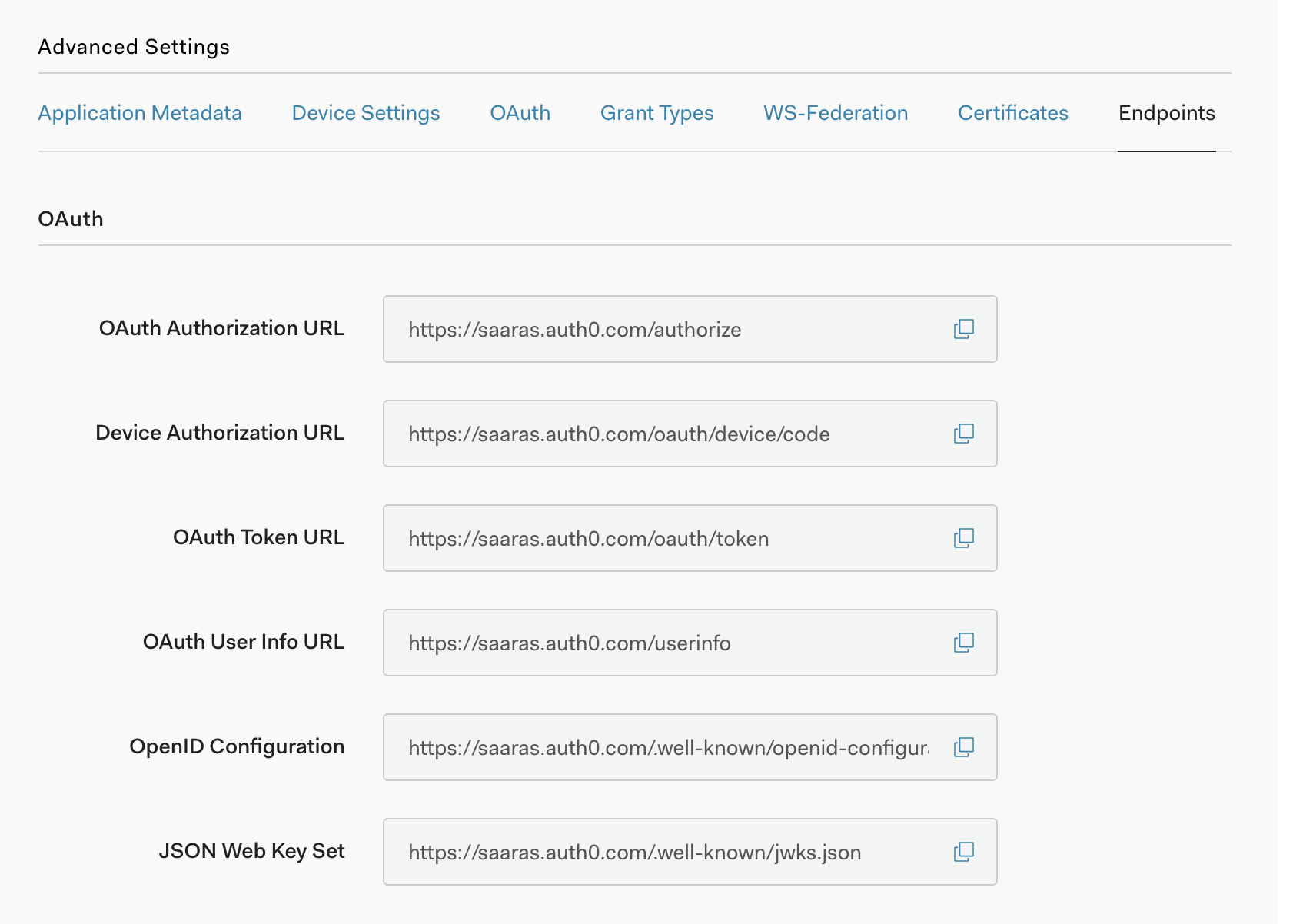
Task: Switch to the Device Settings tab
Action: point(366,113)
